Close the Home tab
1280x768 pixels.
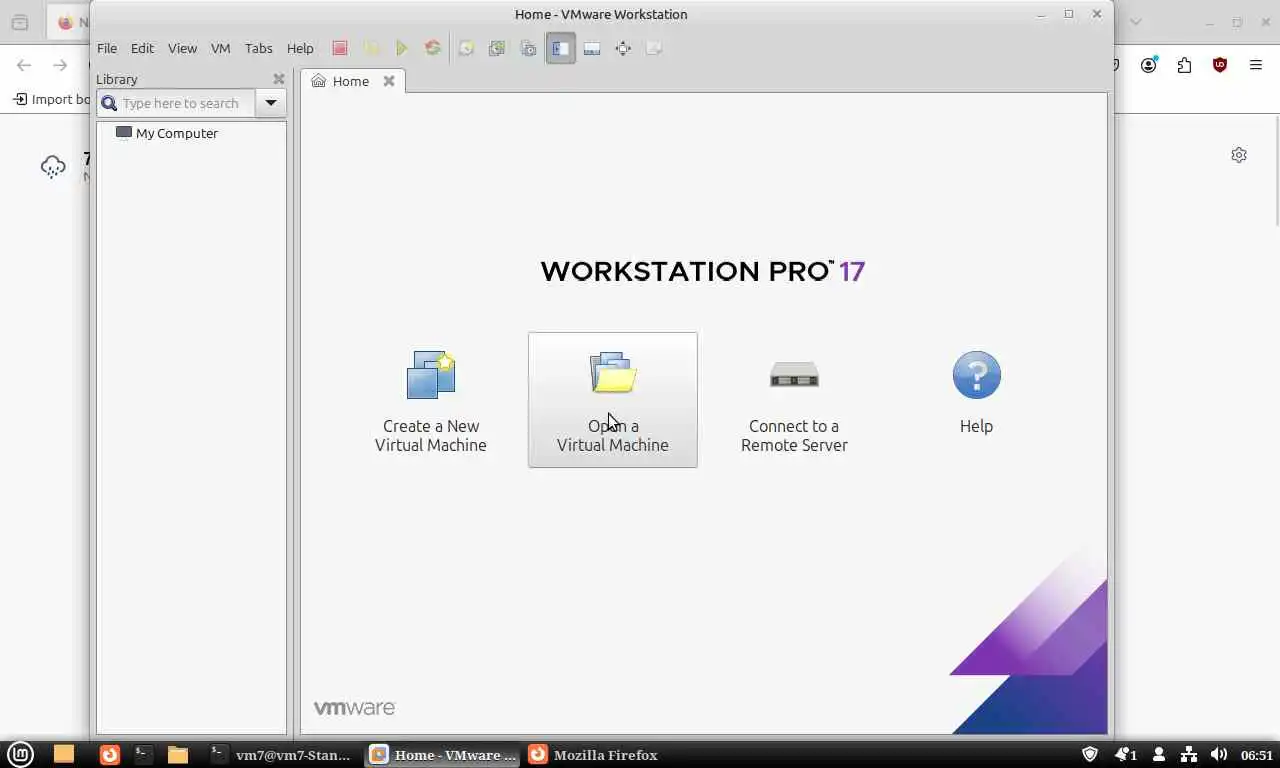coord(389,81)
